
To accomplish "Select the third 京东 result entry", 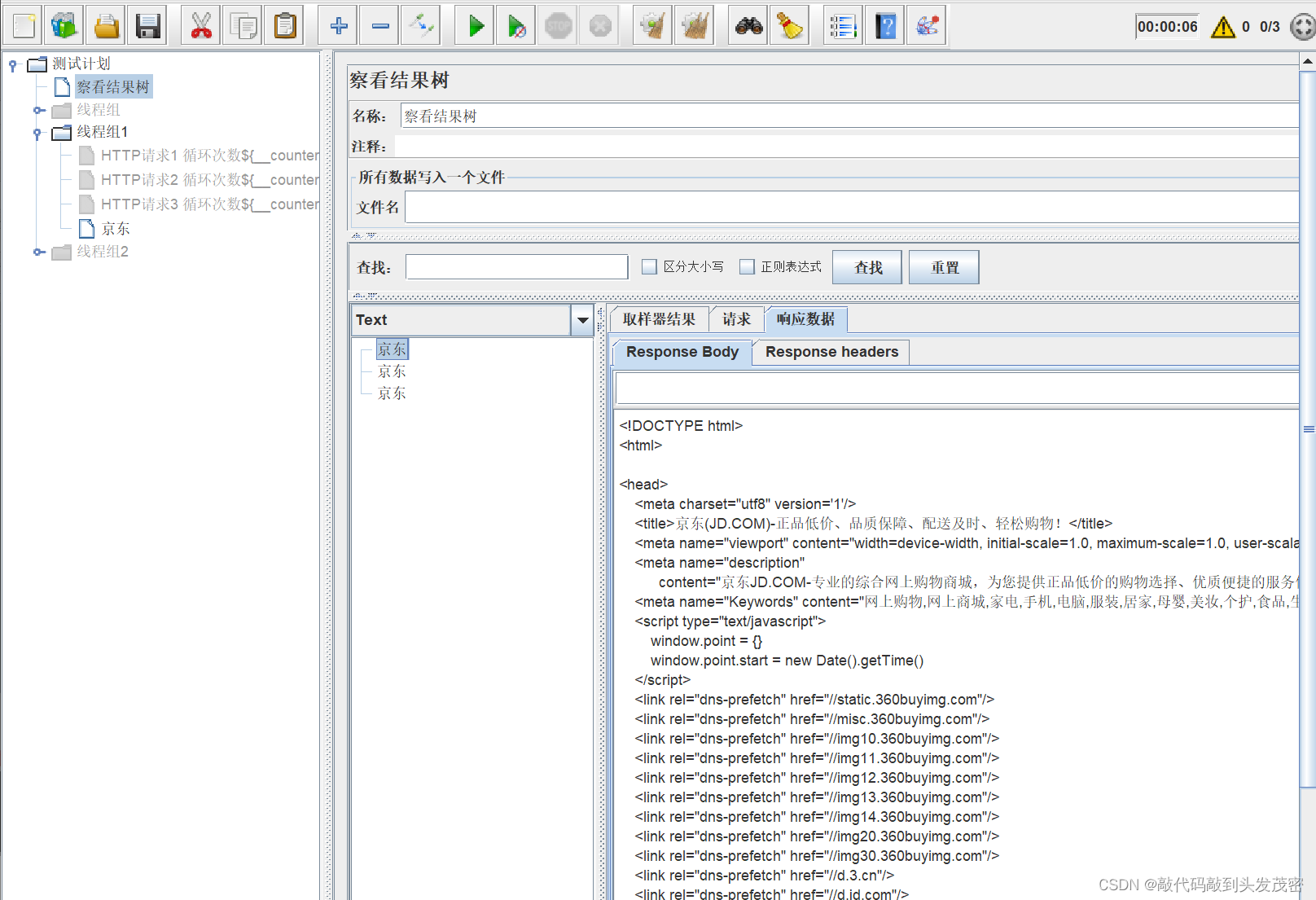I will tap(392, 393).
